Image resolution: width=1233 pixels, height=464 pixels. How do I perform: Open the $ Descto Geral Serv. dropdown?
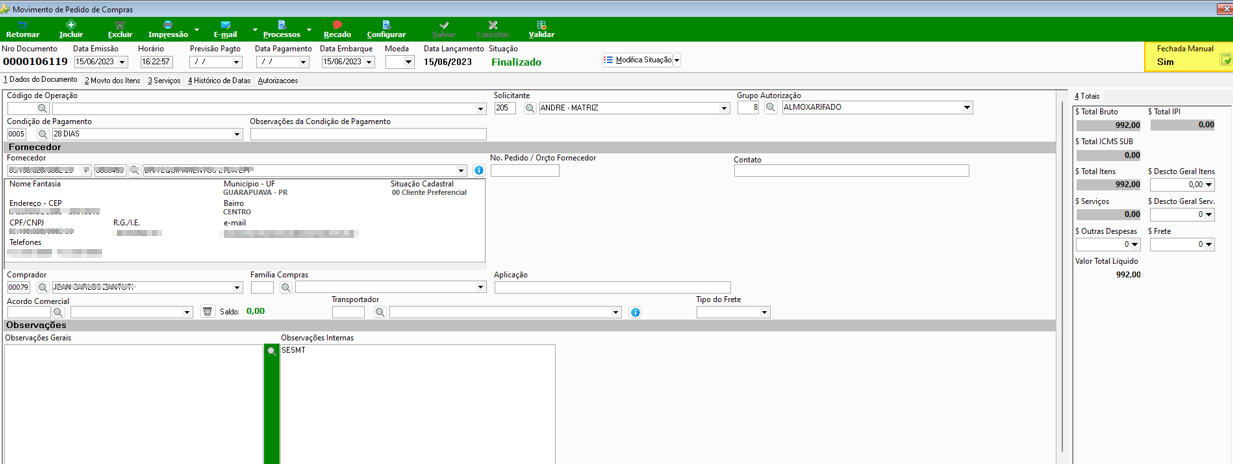tap(1209, 215)
